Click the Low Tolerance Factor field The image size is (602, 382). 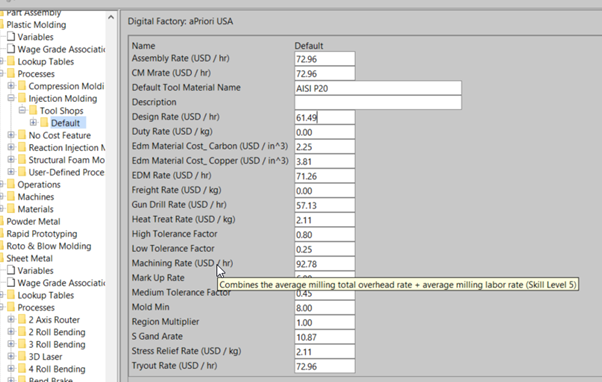[x=325, y=249]
